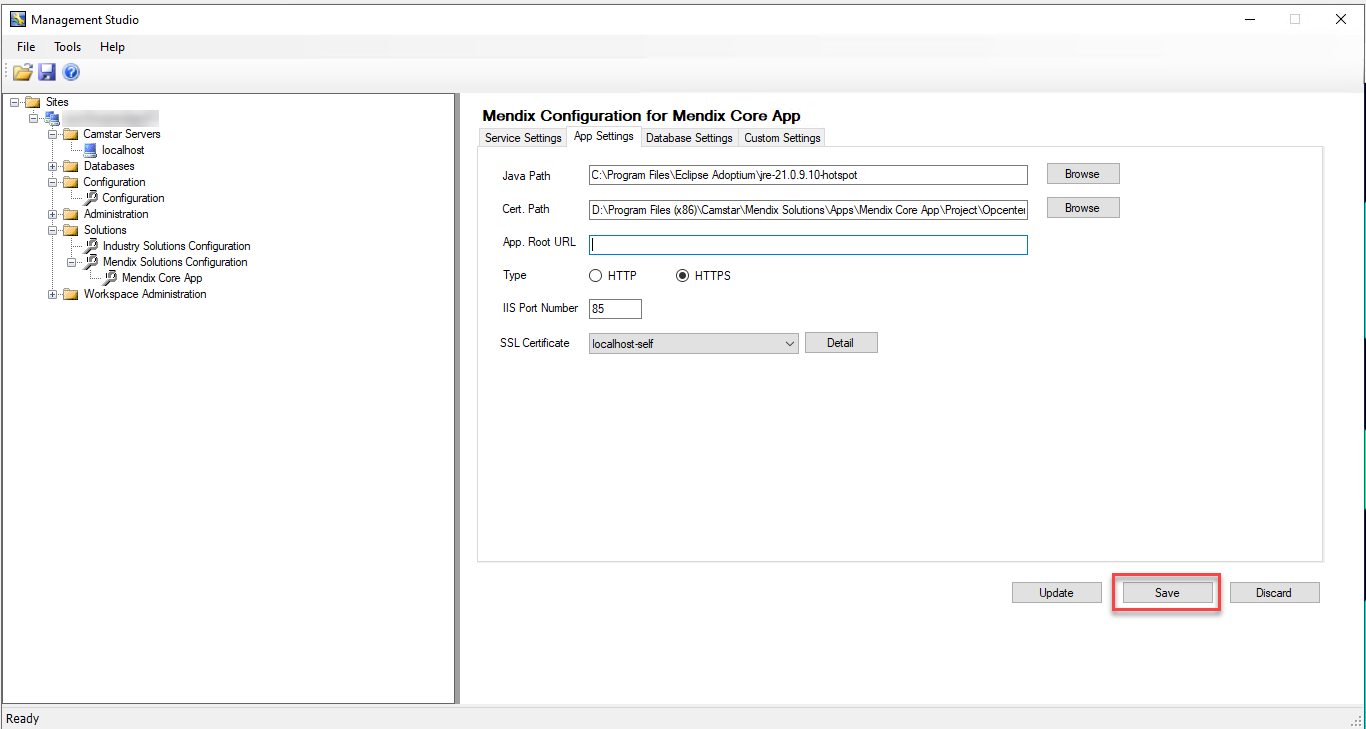Viewport: 1366px width, 729px height.
Task: Click the Configuration wrench icon in tree
Action: click(x=91, y=198)
